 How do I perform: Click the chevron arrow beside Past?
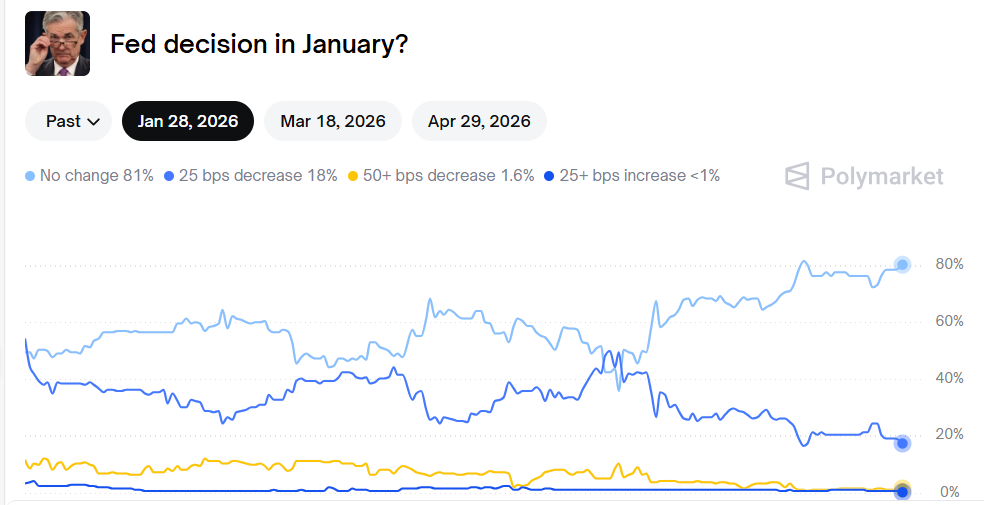pyautogui.click(x=94, y=122)
